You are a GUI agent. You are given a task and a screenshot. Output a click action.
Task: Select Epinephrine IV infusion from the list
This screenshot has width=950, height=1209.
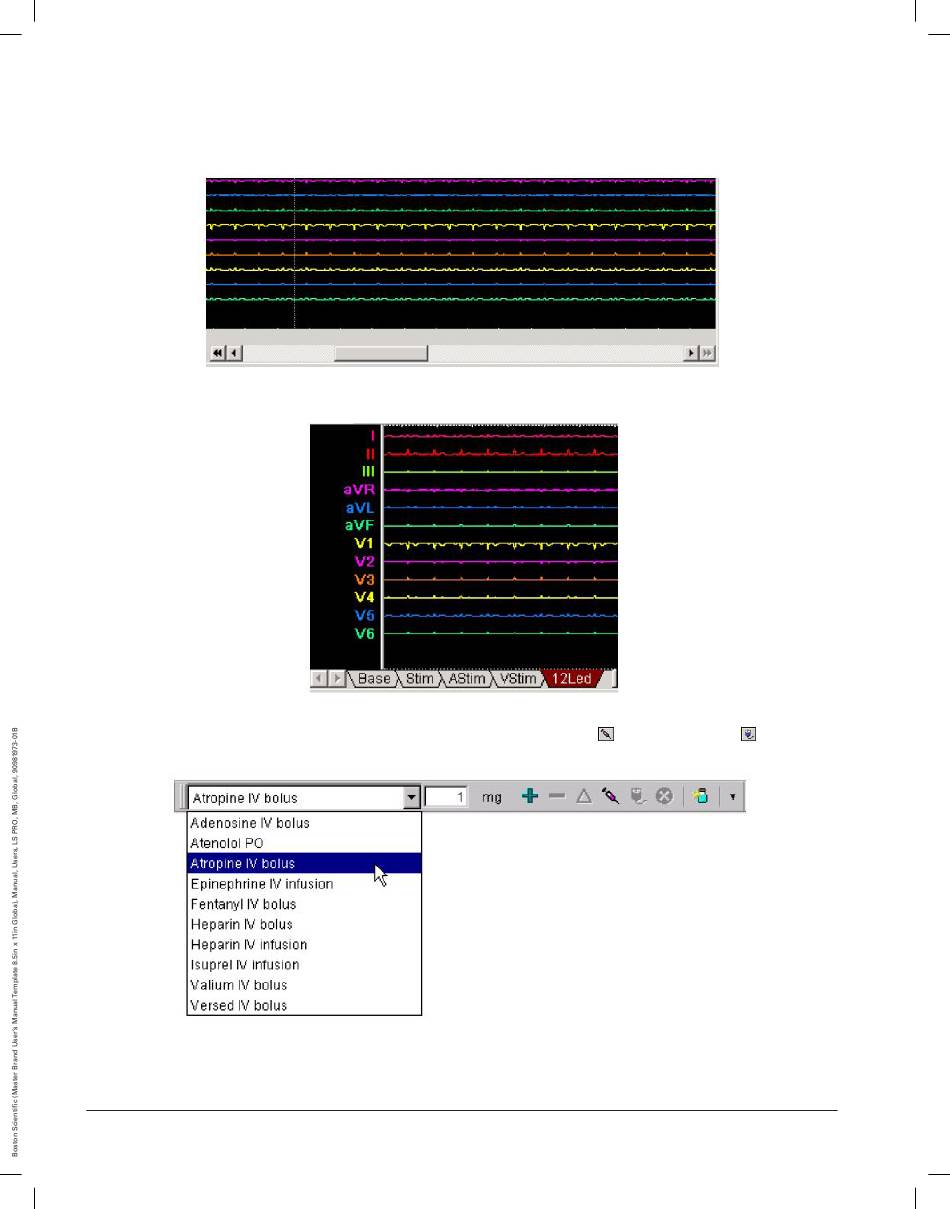point(262,884)
